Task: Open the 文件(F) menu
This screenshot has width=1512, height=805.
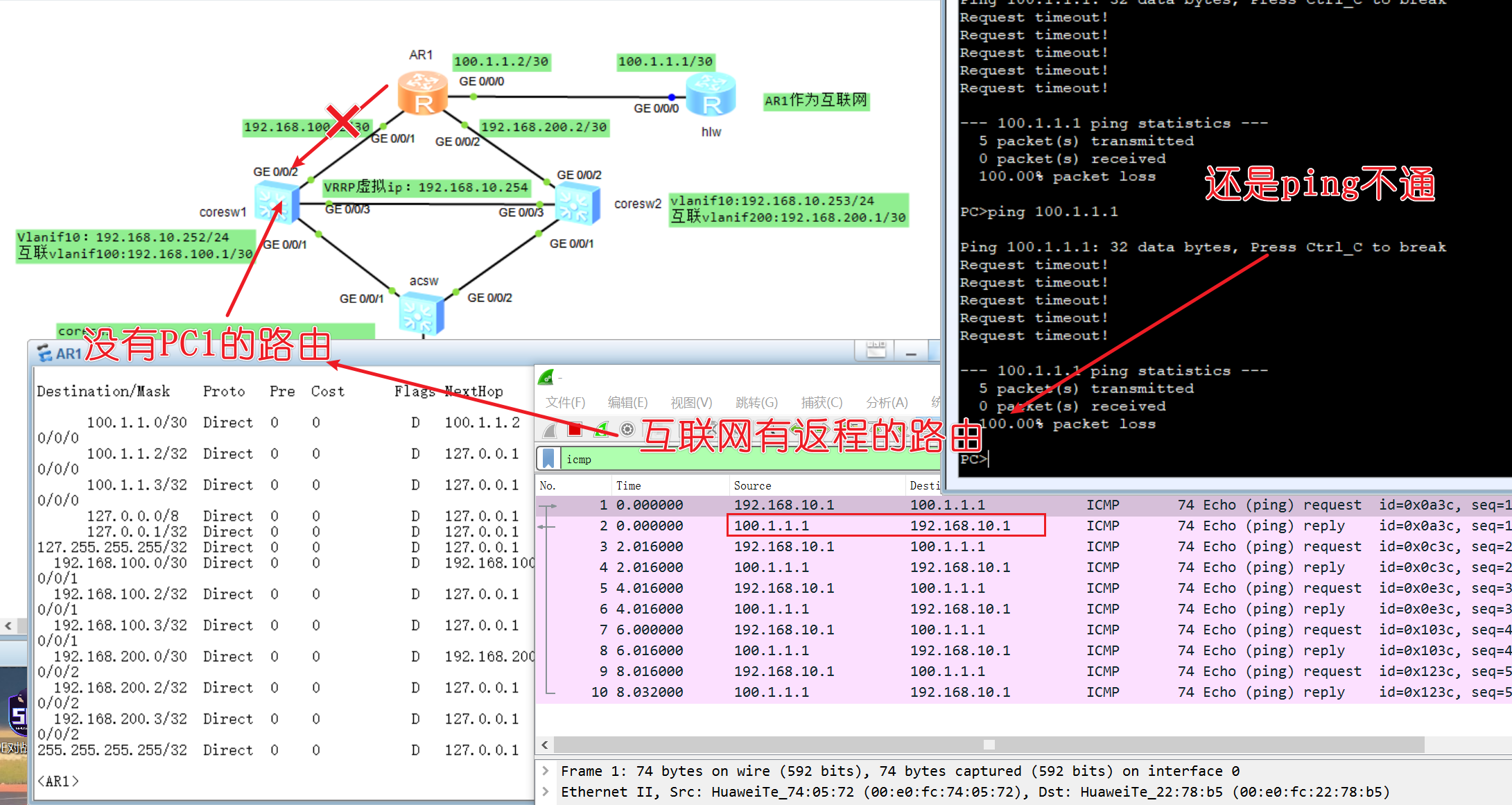Action: pos(565,403)
